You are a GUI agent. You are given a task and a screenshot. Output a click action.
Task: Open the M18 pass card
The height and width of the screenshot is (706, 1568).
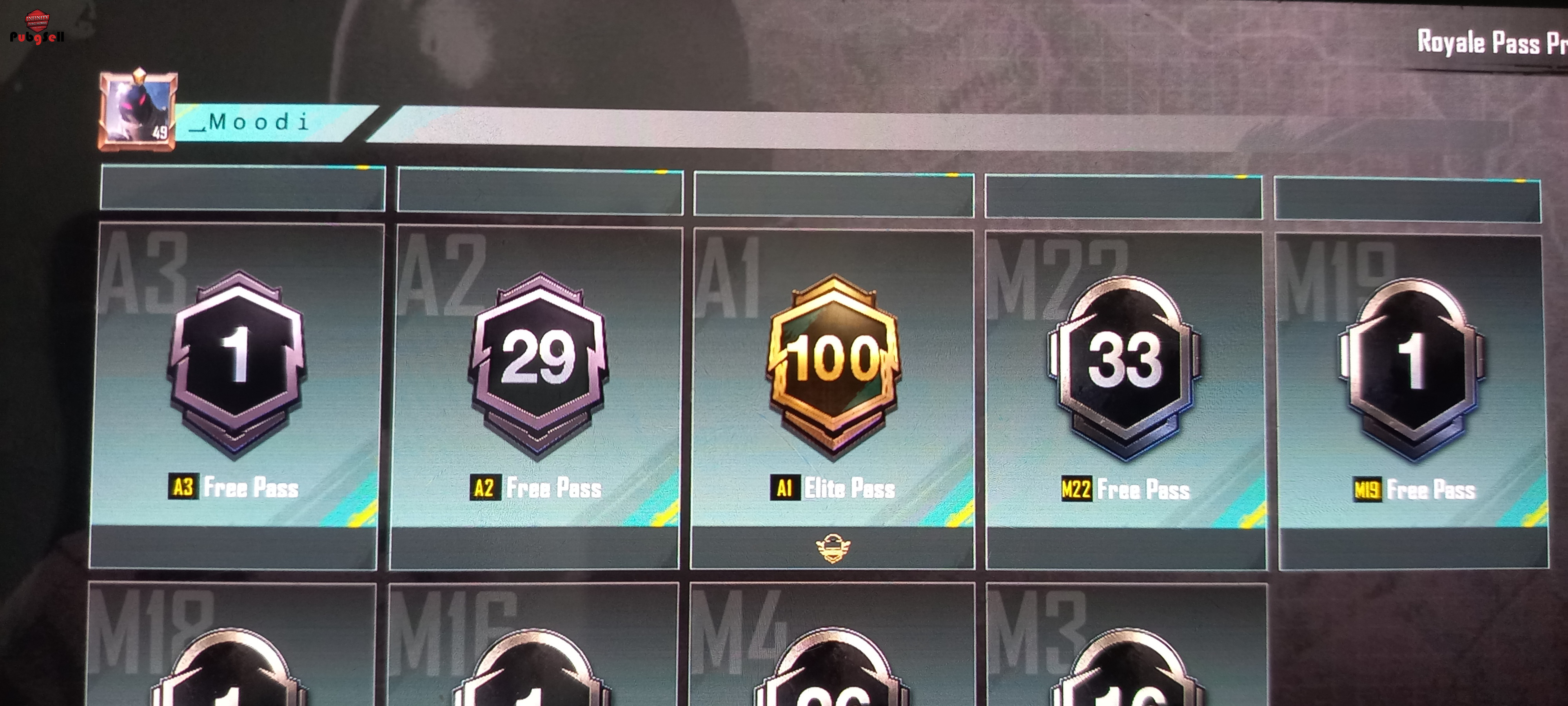click(232, 644)
